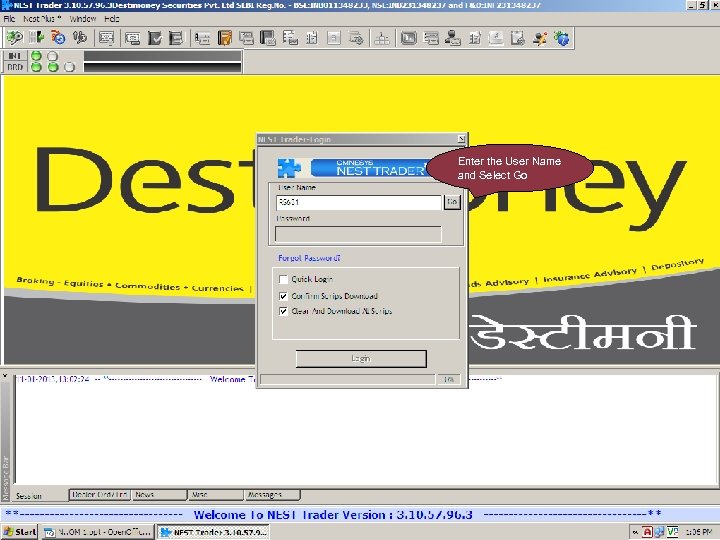Open the File menu
The image size is (720, 540).
(x=9, y=19)
